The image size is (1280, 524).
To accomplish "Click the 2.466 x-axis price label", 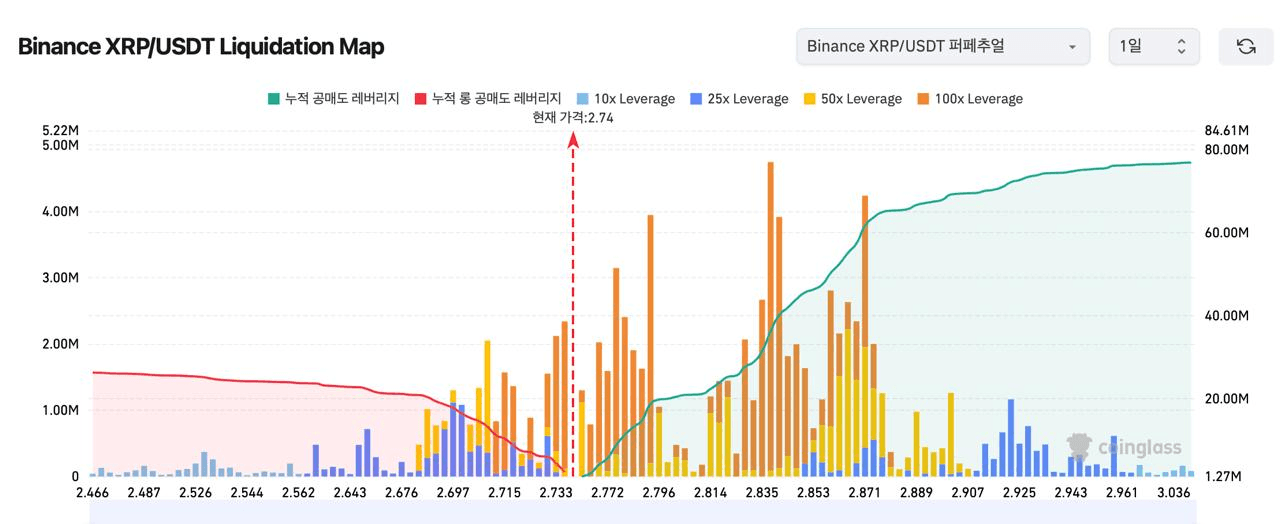I will click(93, 493).
